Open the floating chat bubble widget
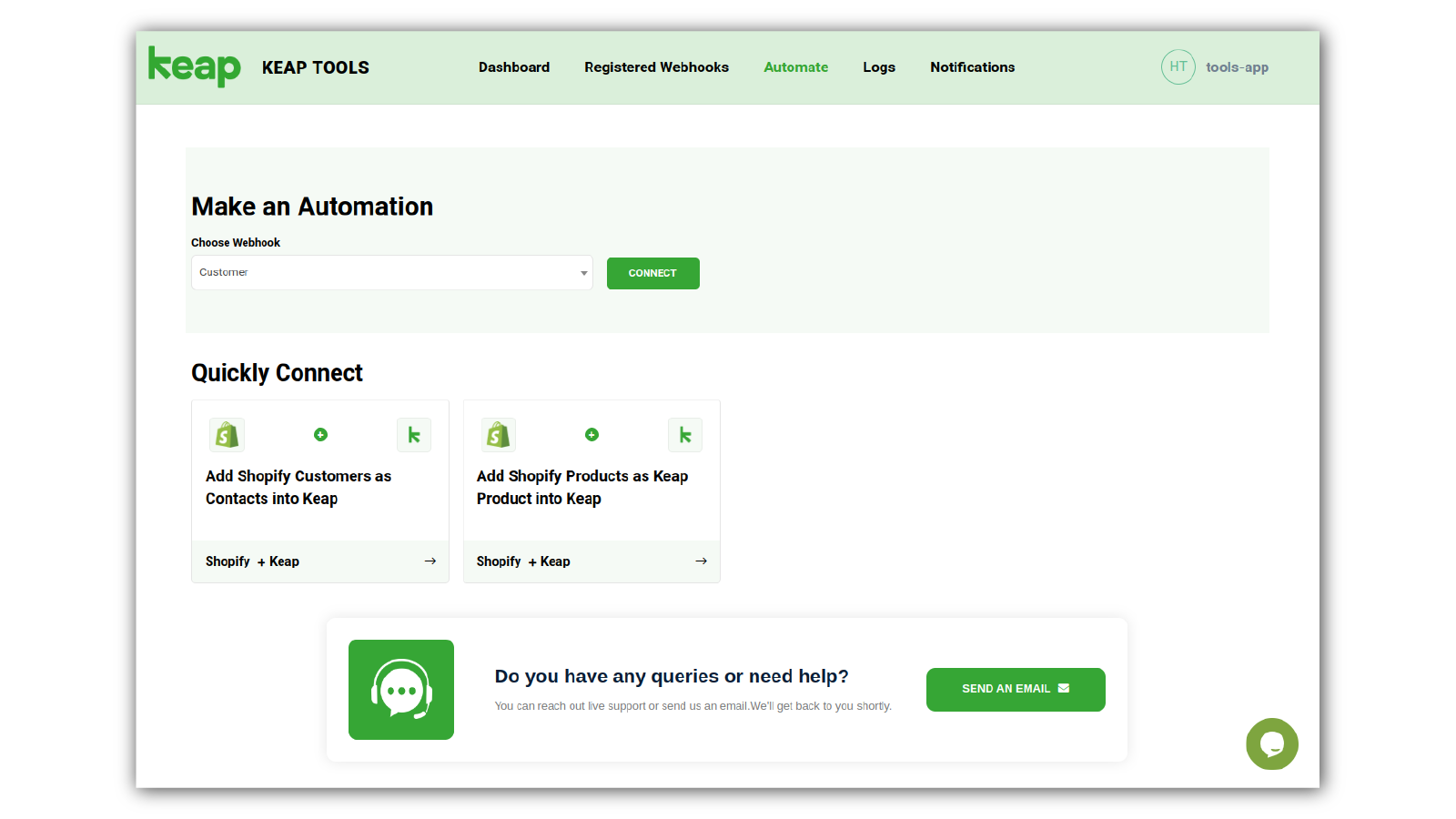The width and height of the screenshot is (1456, 819). coord(1272,744)
